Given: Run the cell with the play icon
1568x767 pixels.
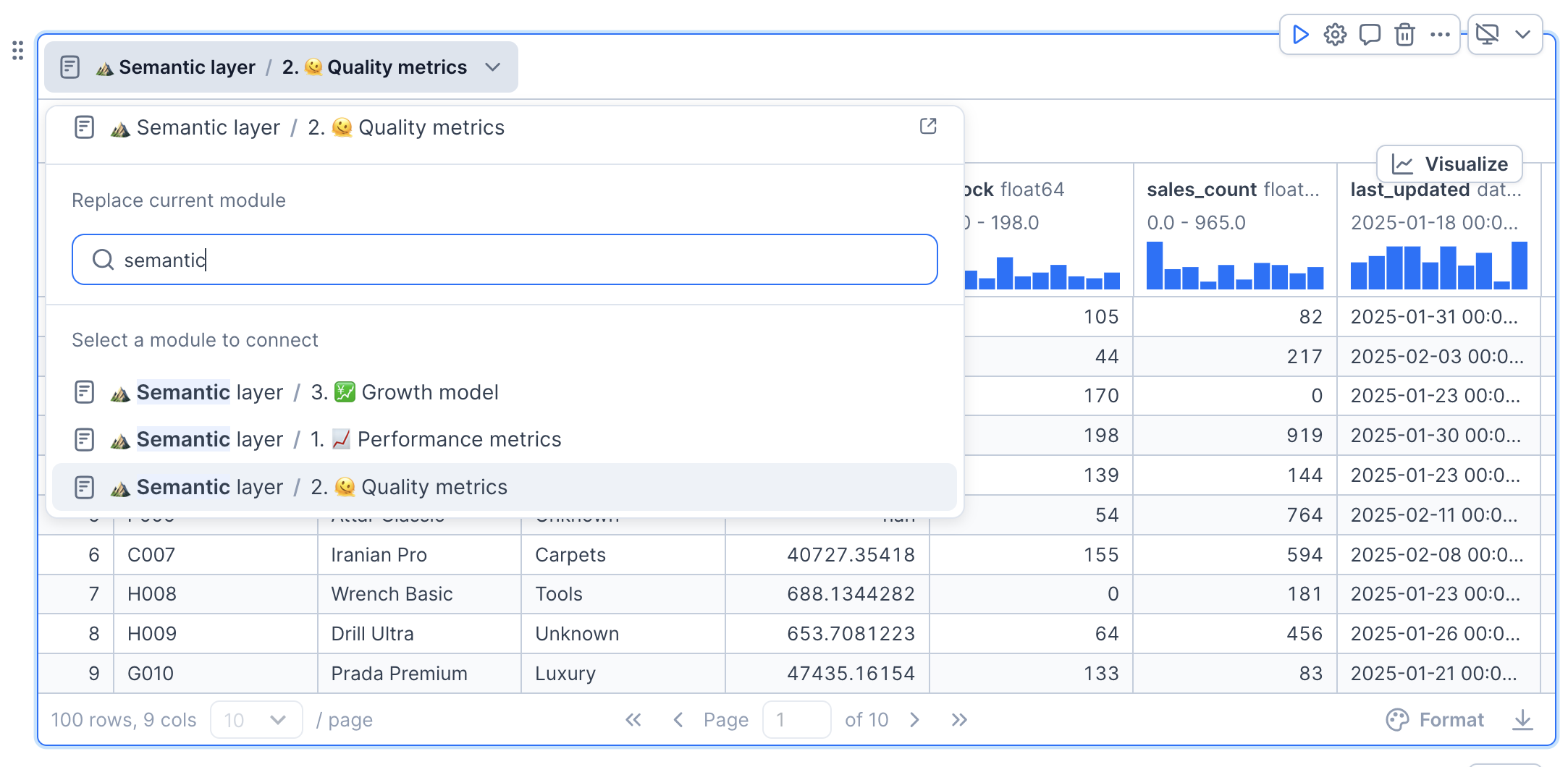Looking at the screenshot, I should (x=1300, y=35).
